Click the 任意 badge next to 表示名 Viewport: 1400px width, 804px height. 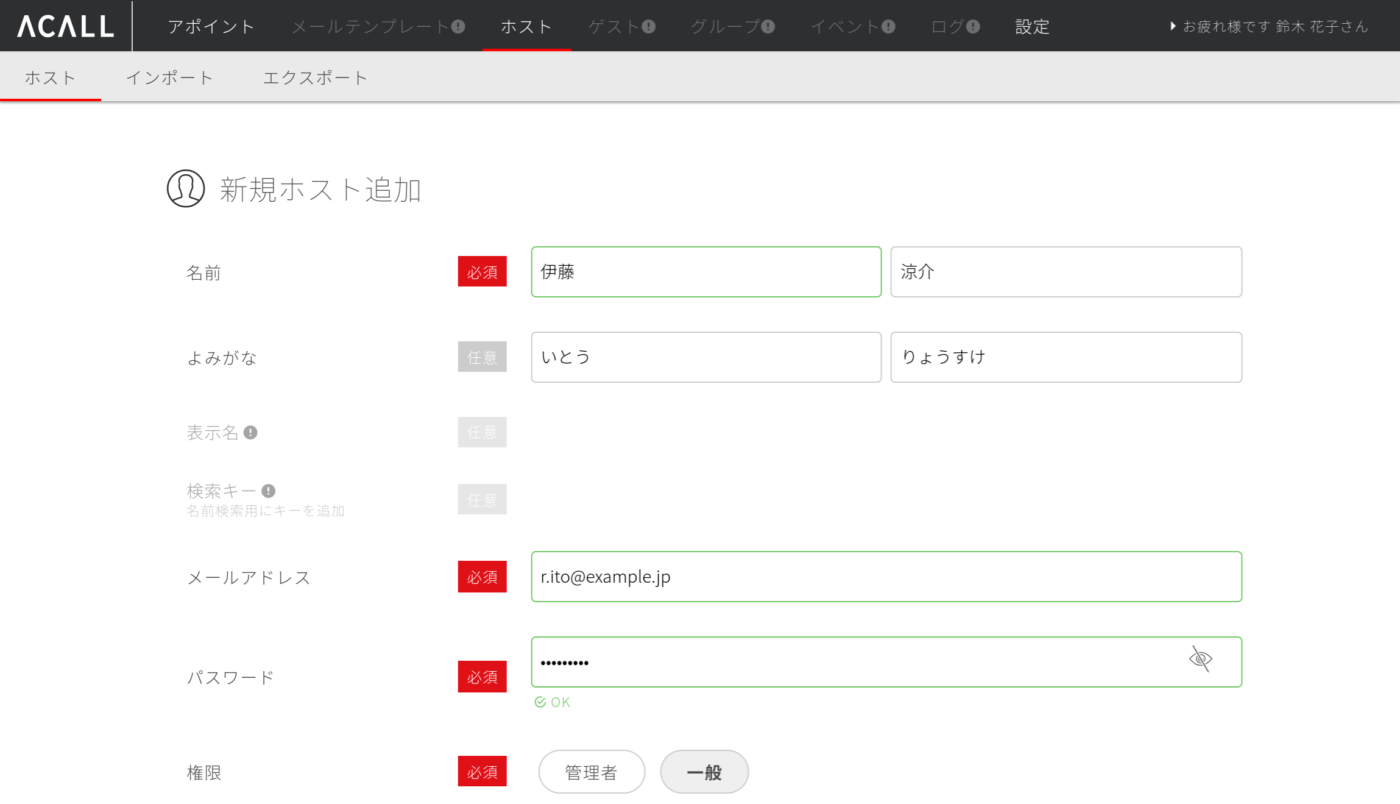pyautogui.click(x=482, y=432)
